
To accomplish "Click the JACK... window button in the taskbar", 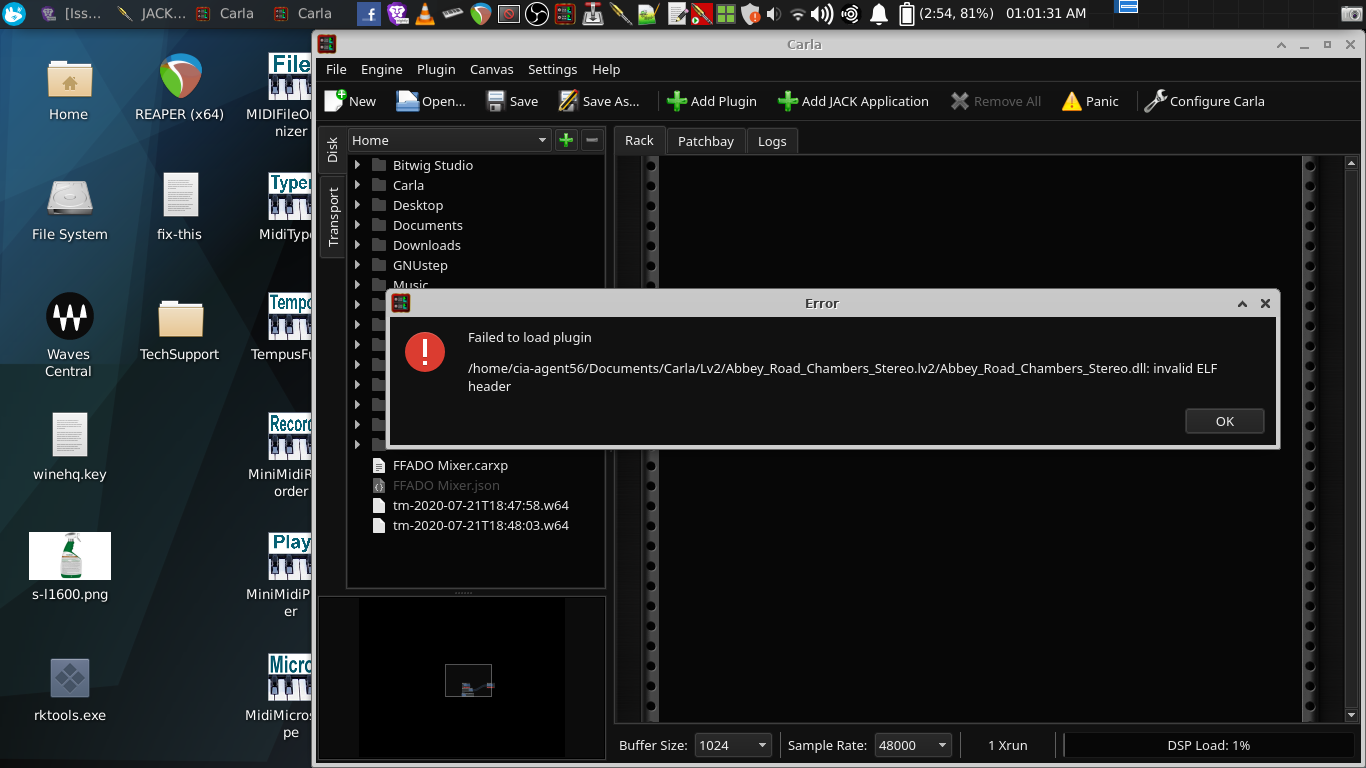I will [x=151, y=14].
